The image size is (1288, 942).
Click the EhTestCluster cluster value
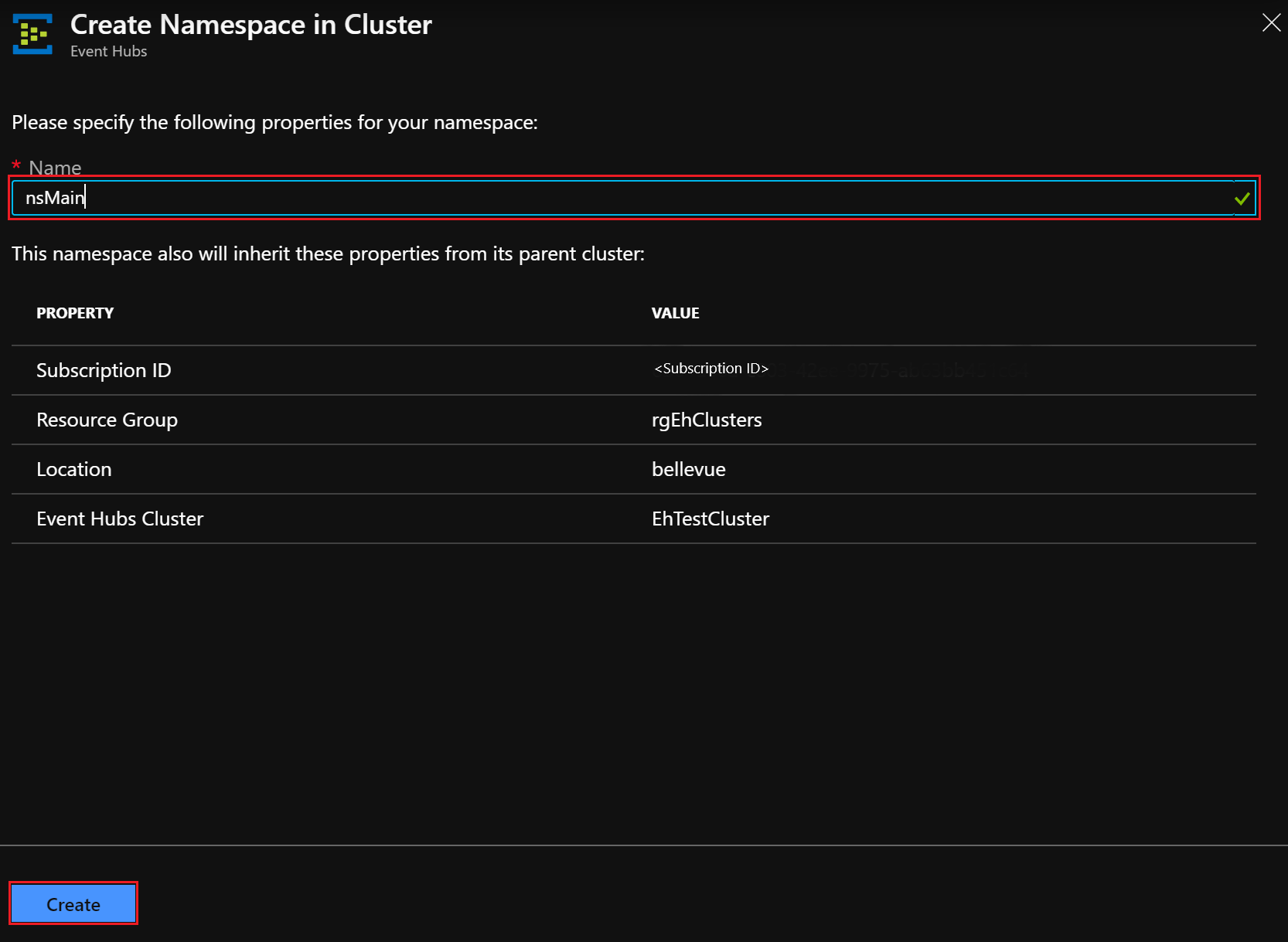pos(710,519)
